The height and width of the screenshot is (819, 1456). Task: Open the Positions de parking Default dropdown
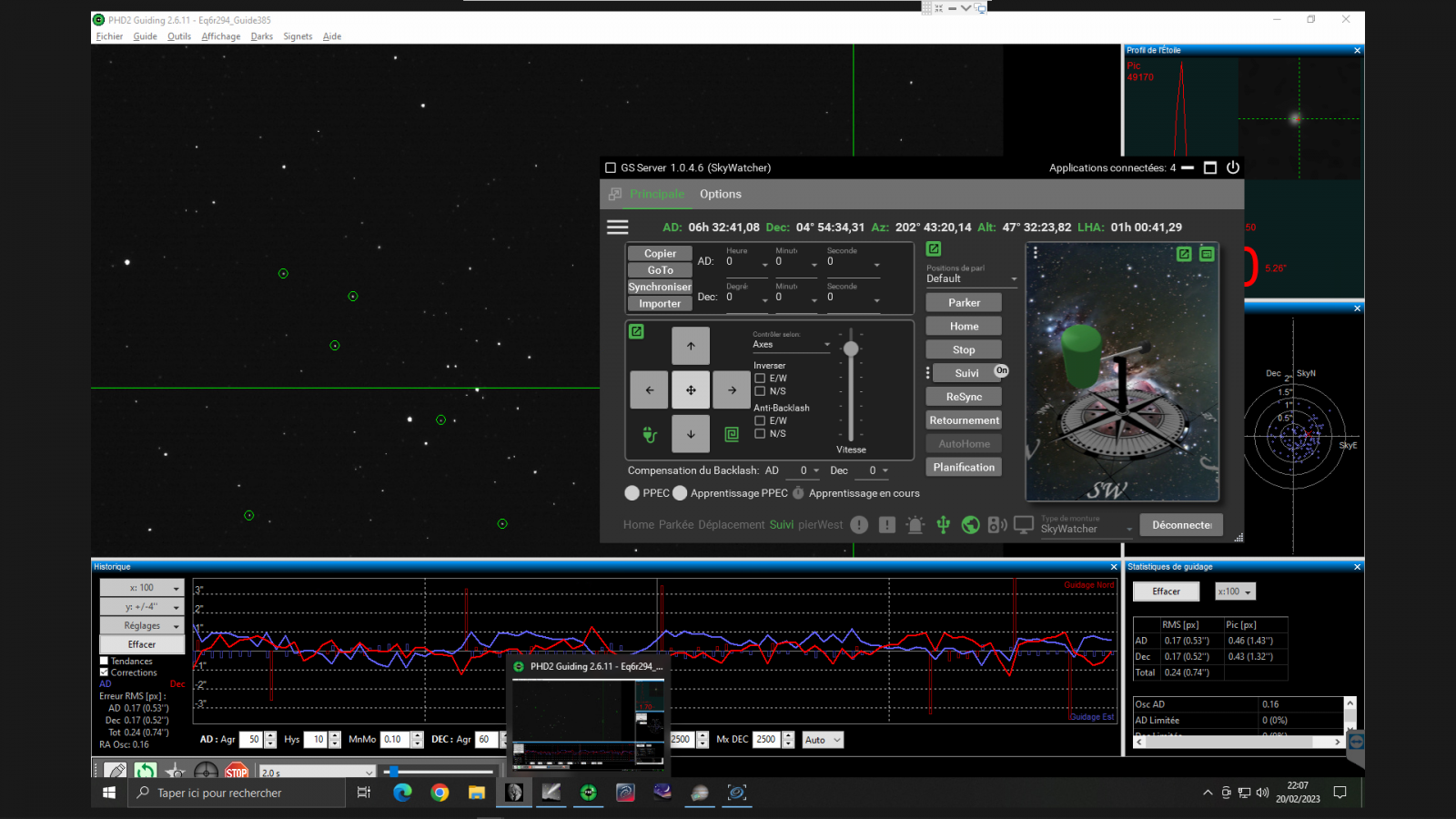pyautogui.click(x=972, y=278)
